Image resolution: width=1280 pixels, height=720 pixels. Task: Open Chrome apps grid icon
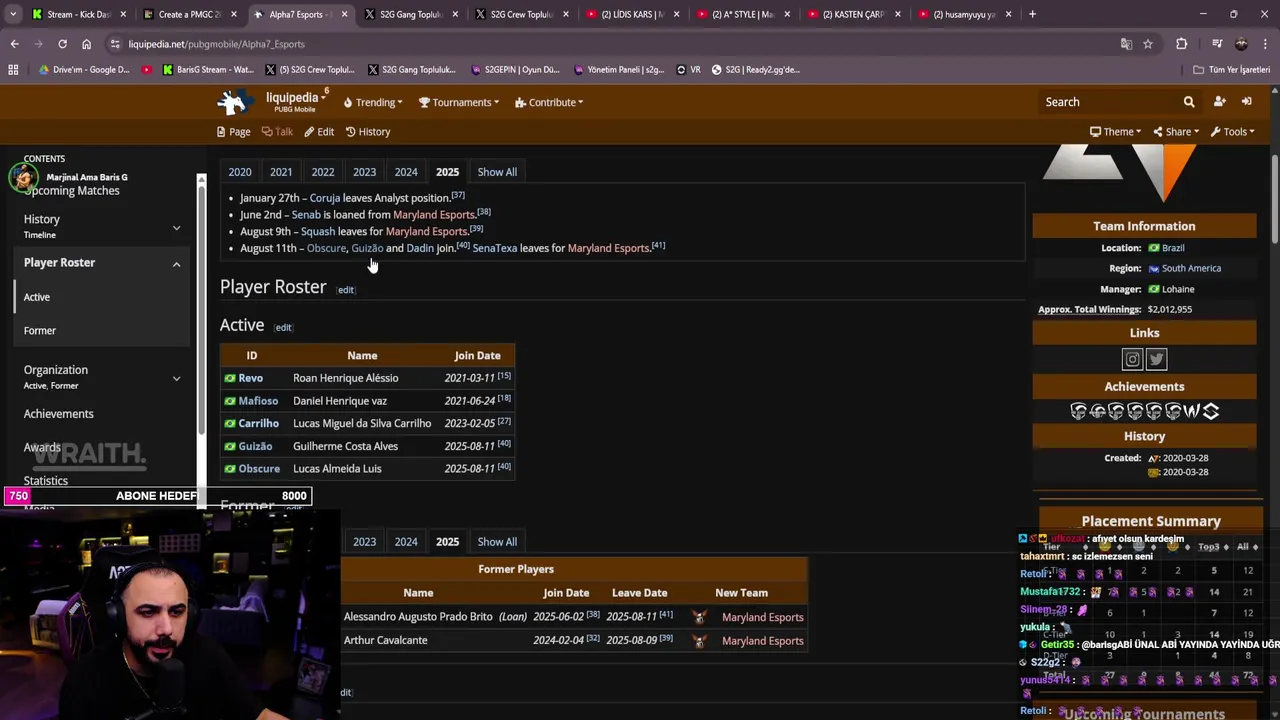pos(13,70)
